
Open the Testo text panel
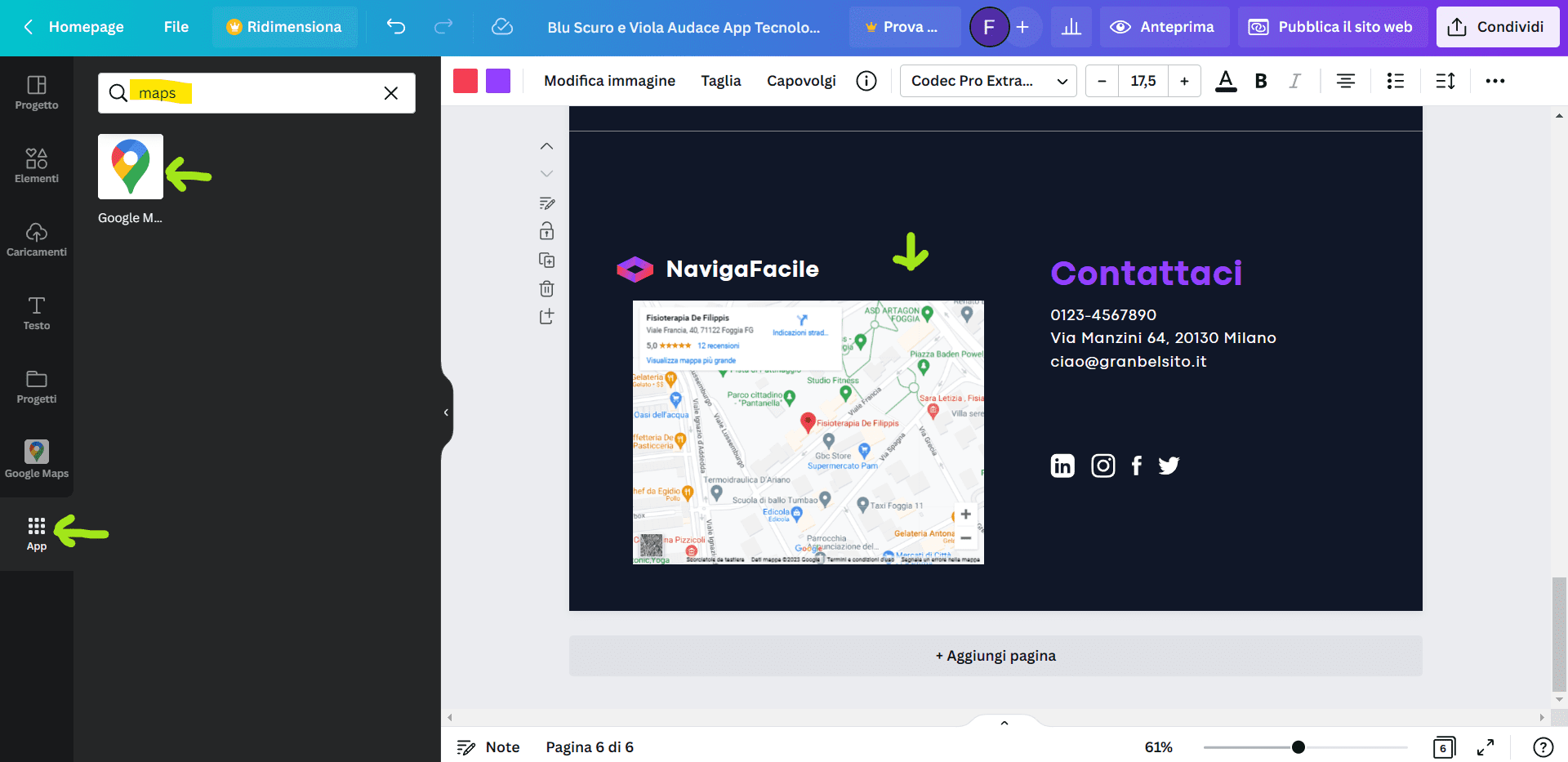[37, 314]
